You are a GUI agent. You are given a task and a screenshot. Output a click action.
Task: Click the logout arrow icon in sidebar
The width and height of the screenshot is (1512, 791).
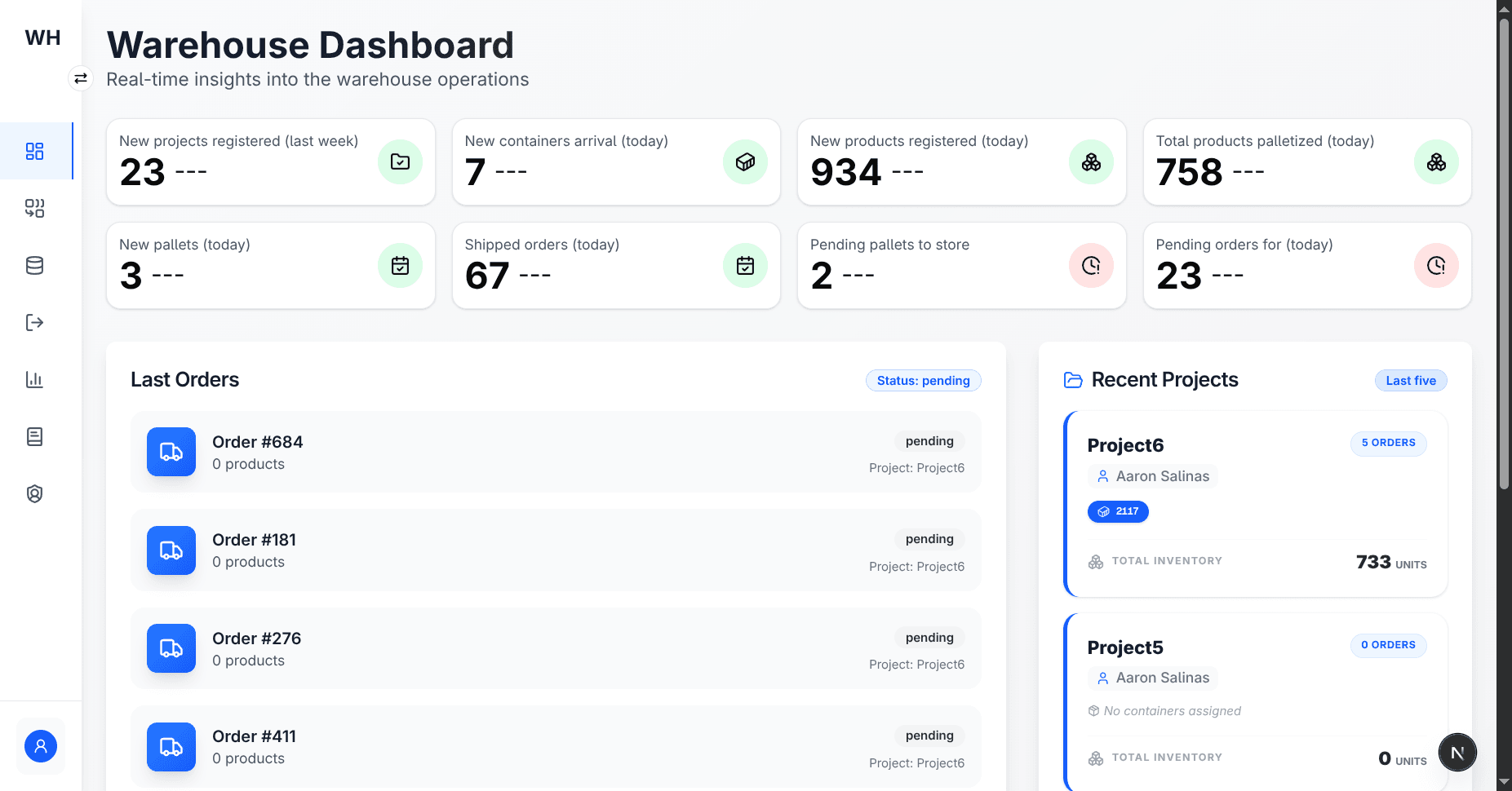(x=34, y=322)
